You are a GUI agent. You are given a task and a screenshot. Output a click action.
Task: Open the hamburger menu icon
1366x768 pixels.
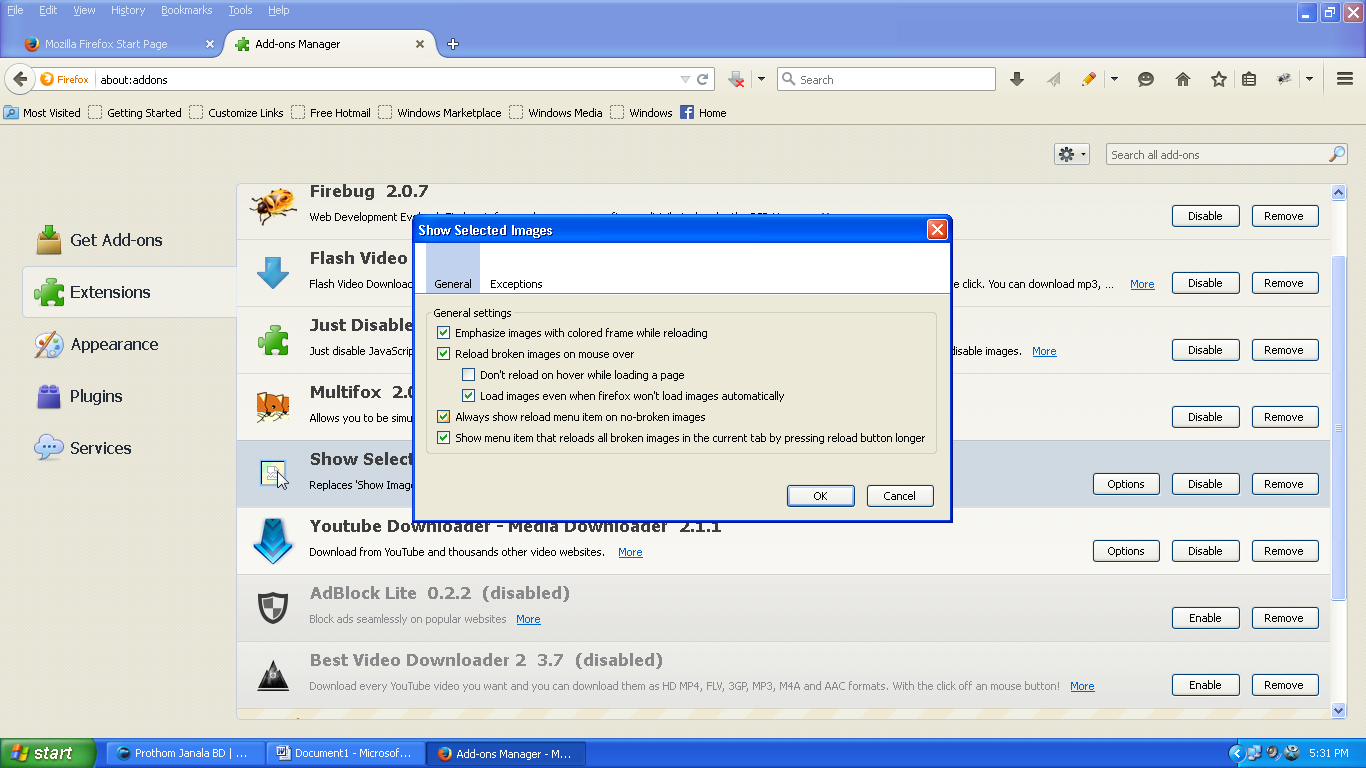[1345, 79]
